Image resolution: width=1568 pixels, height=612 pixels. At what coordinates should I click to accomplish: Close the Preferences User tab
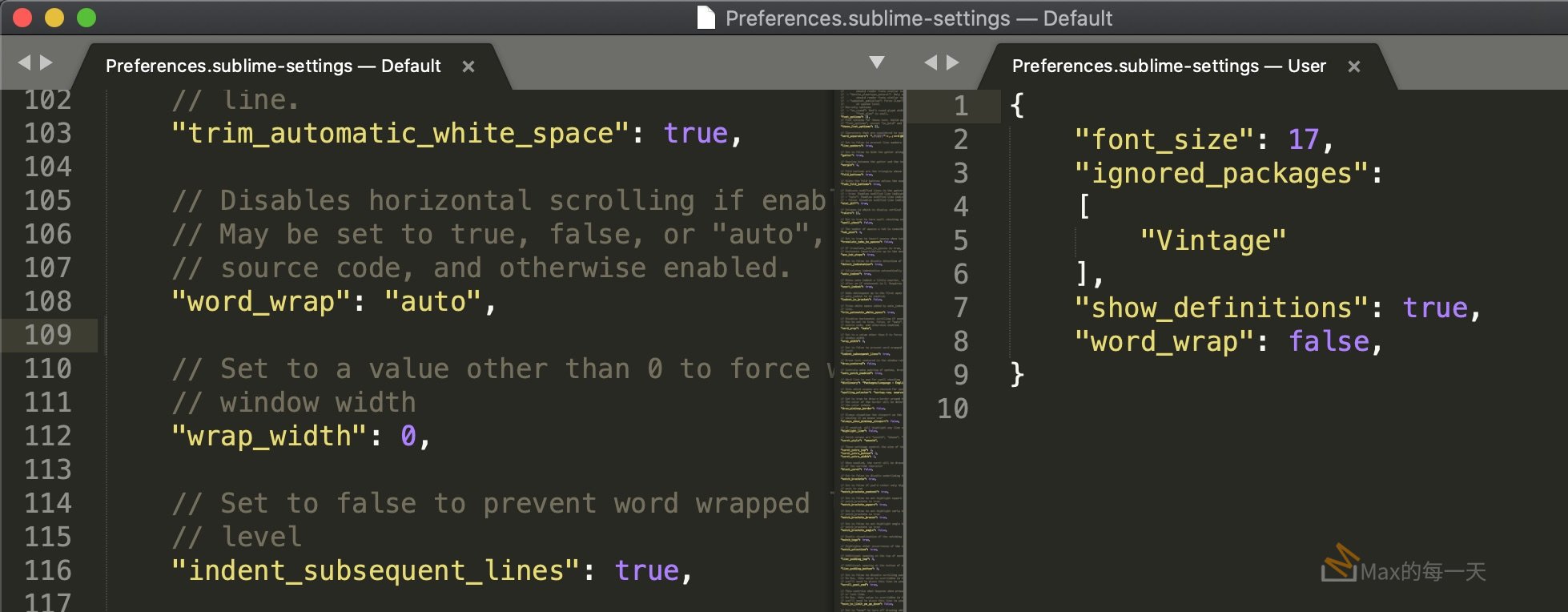[x=1354, y=66]
